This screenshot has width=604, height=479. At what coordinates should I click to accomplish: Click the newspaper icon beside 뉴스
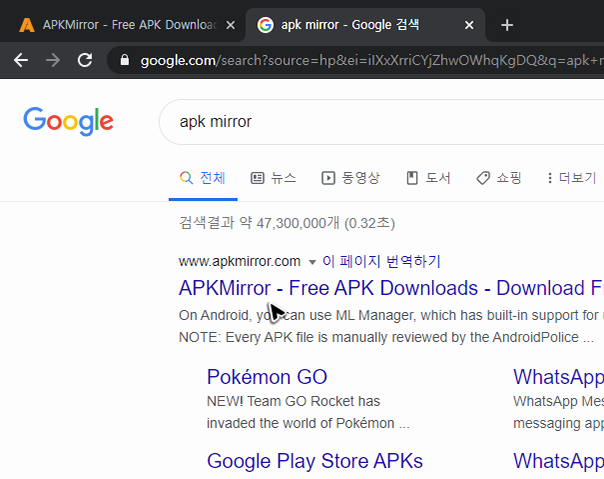coord(257,178)
